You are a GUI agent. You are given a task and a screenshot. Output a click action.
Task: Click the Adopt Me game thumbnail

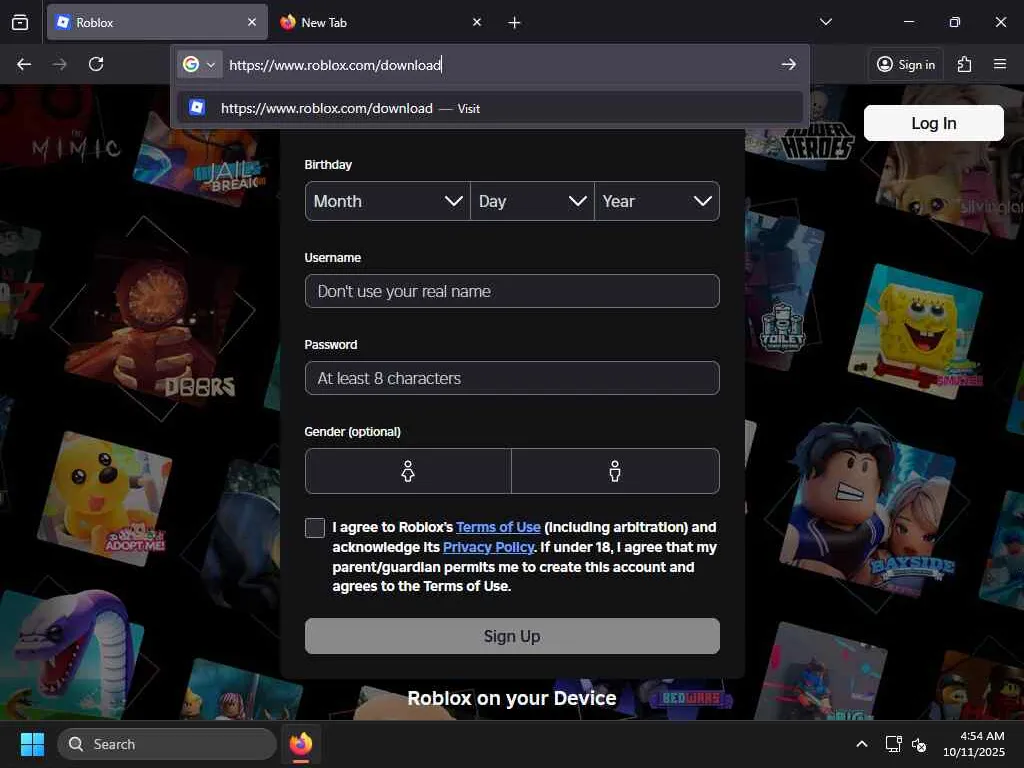click(x=104, y=498)
